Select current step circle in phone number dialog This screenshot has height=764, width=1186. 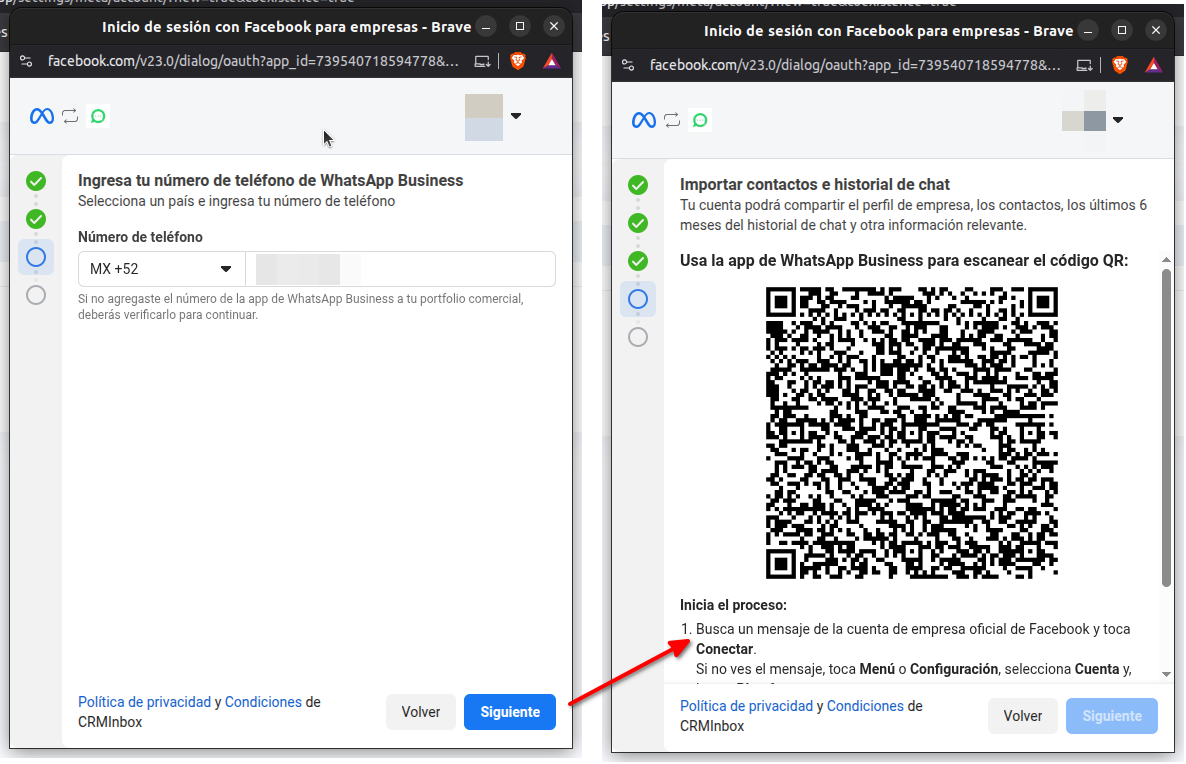pyautogui.click(x=36, y=257)
